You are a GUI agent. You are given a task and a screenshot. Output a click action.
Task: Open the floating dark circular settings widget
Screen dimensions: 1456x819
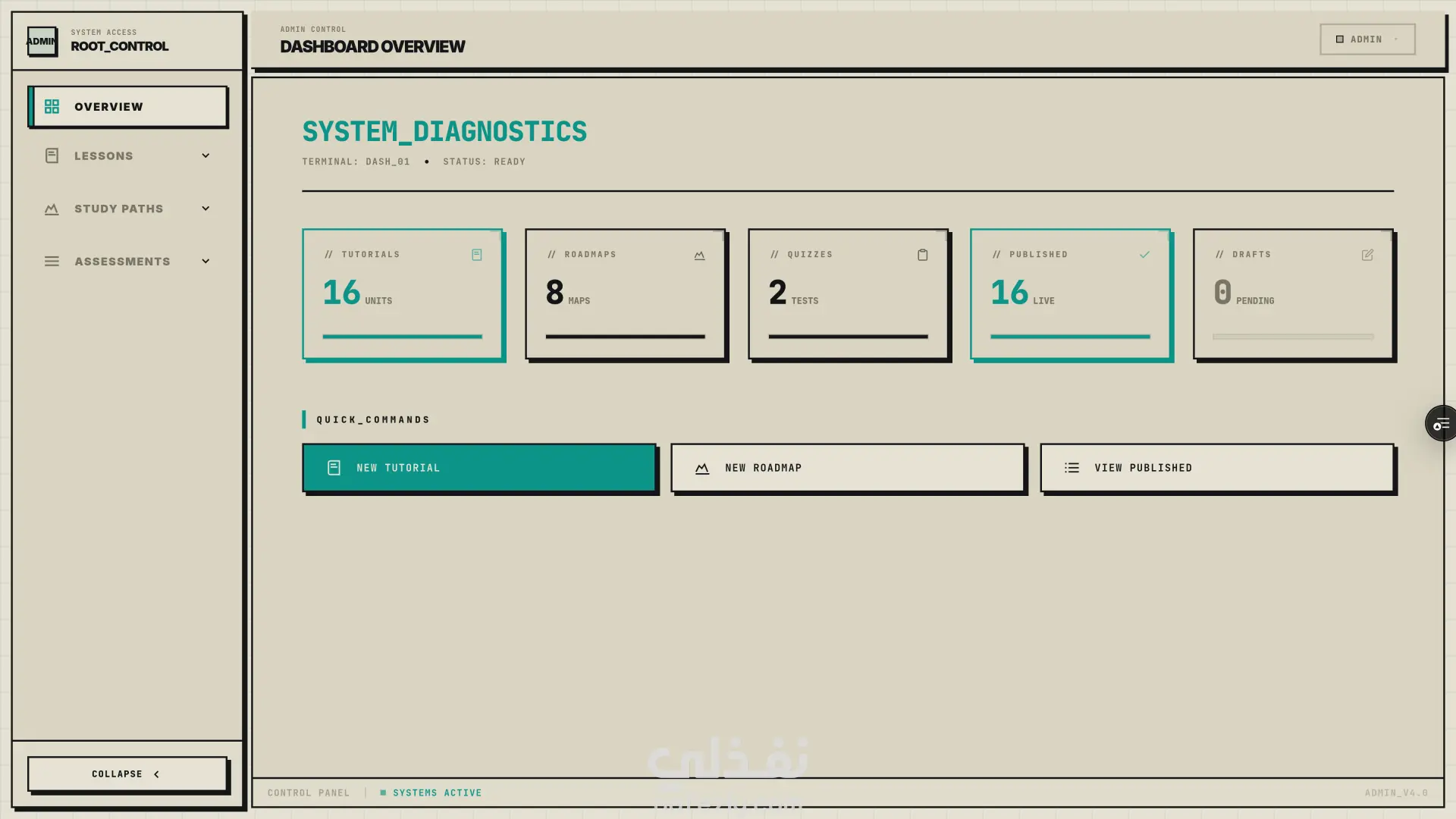click(x=1441, y=424)
